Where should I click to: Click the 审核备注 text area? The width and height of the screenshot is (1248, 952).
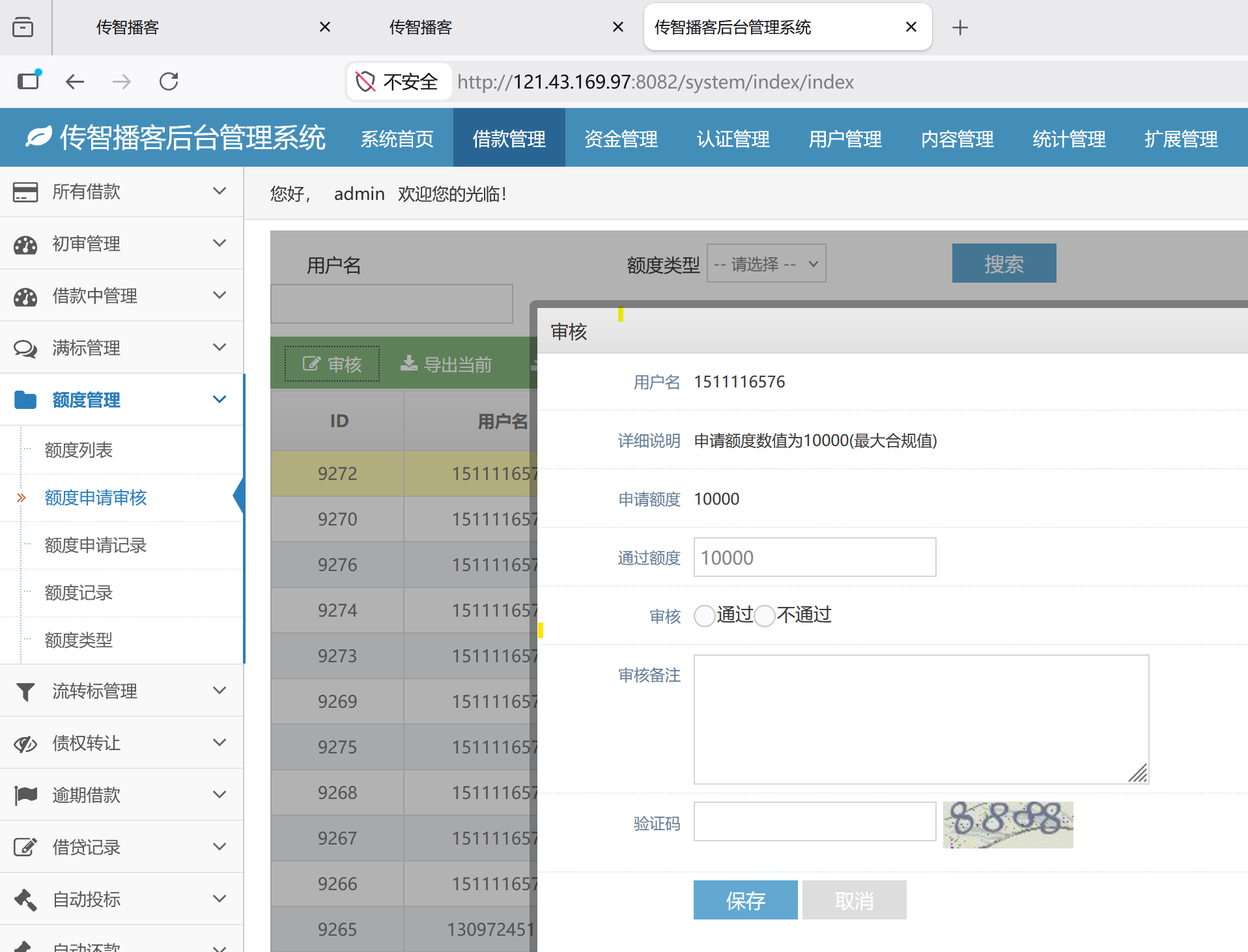coord(922,720)
